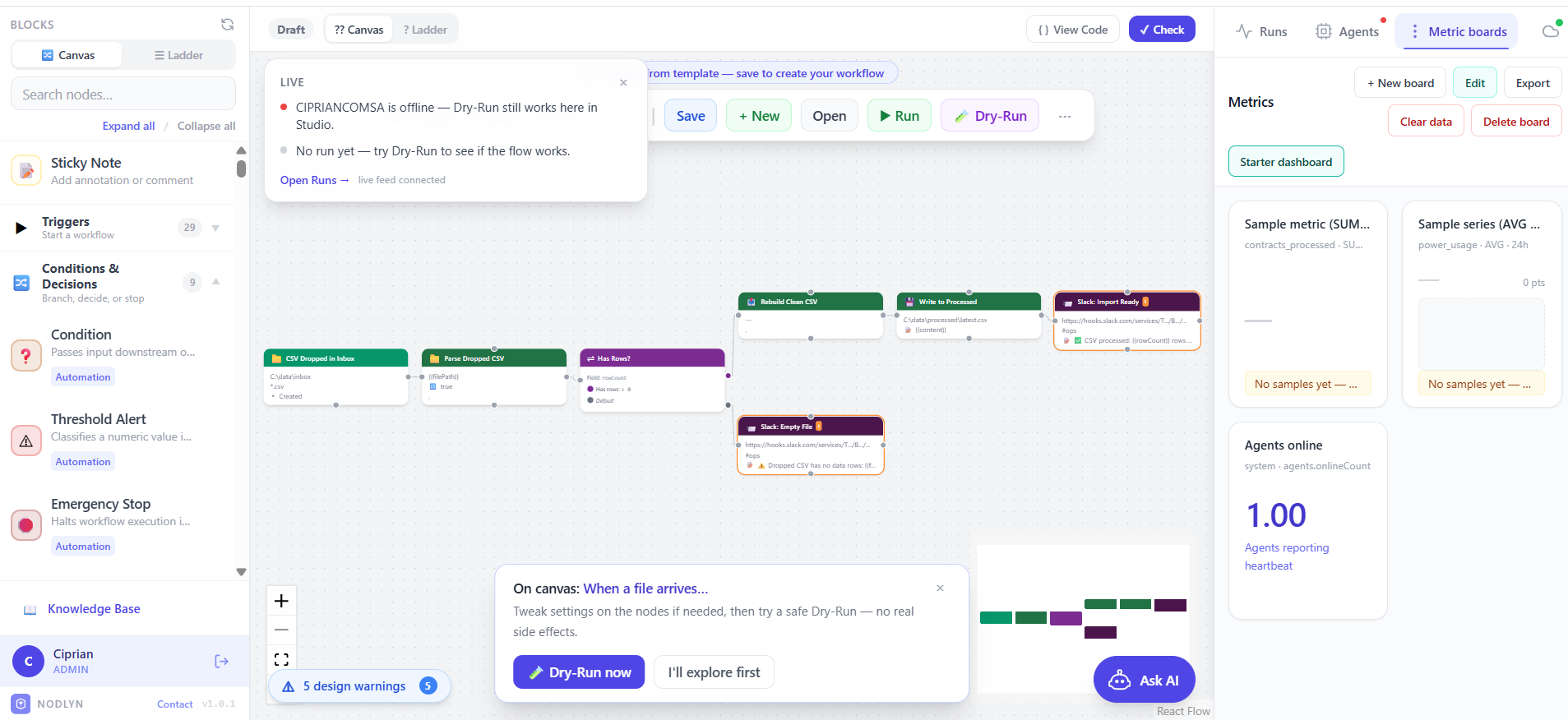Click the Open Runs link

click(x=314, y=180)
